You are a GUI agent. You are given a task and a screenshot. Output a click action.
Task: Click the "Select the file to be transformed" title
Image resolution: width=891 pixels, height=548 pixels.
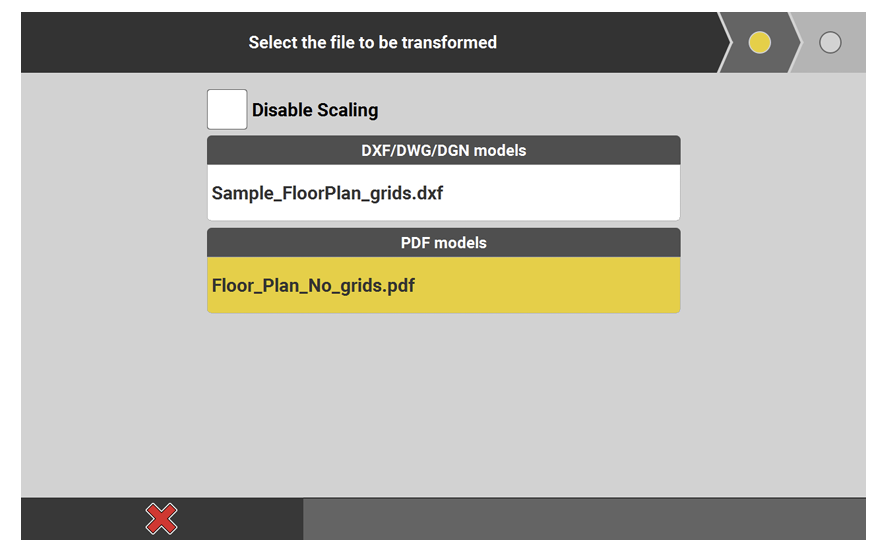coord(372,43)
